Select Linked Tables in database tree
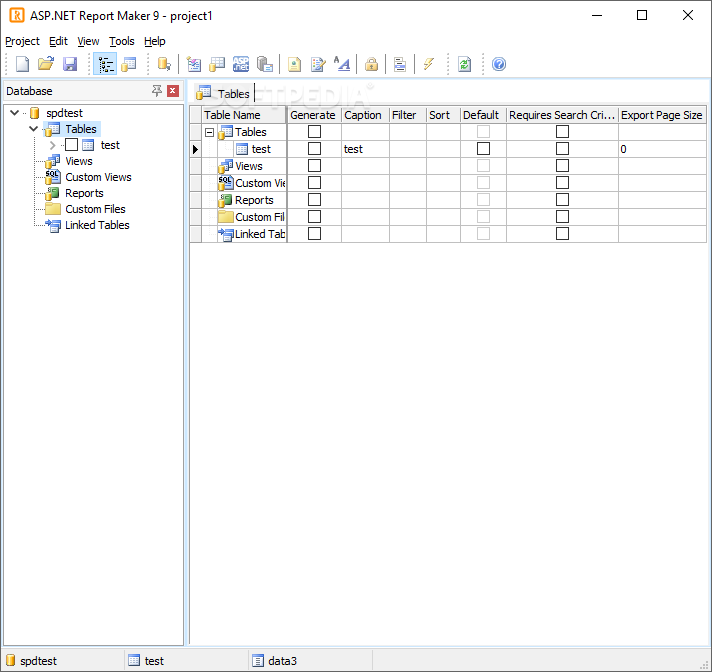Image resolution: width=712 pixels, height=672 pixels. click(97, 225)
